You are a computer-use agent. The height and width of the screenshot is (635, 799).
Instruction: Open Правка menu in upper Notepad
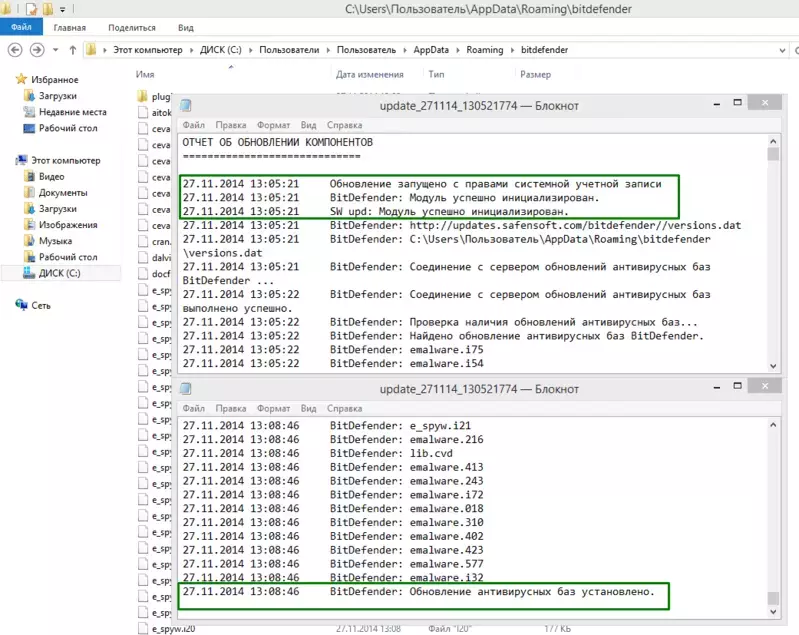(230, 125)
